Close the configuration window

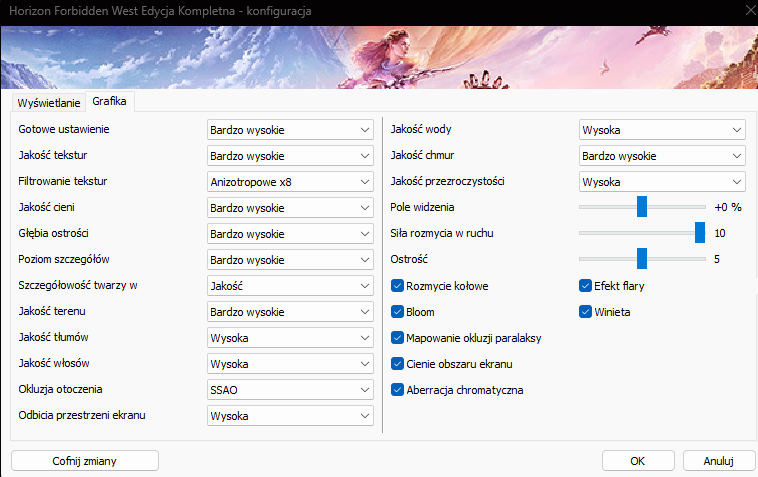coord(751,11)
